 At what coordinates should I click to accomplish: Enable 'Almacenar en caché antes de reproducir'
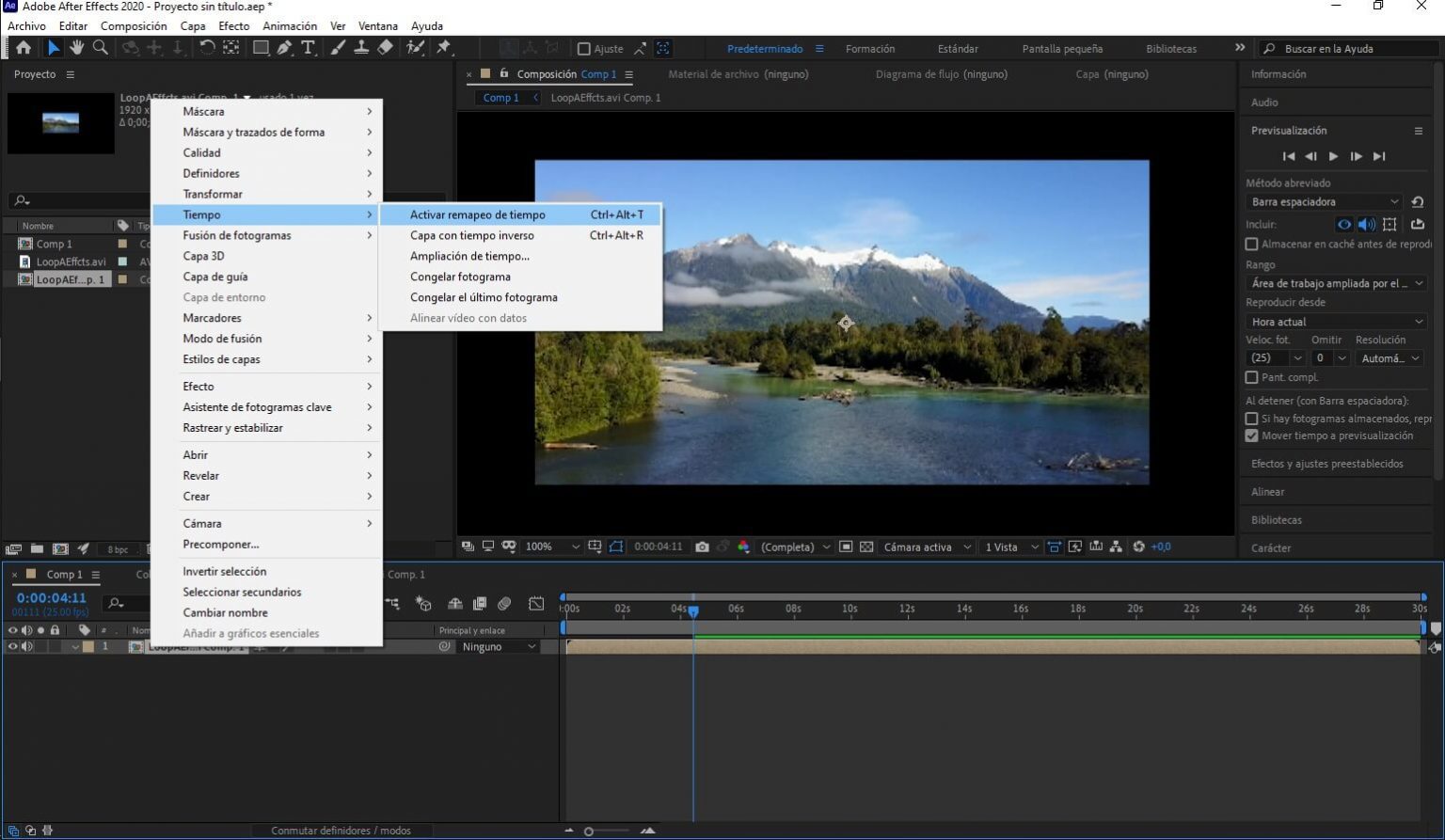1252,244
